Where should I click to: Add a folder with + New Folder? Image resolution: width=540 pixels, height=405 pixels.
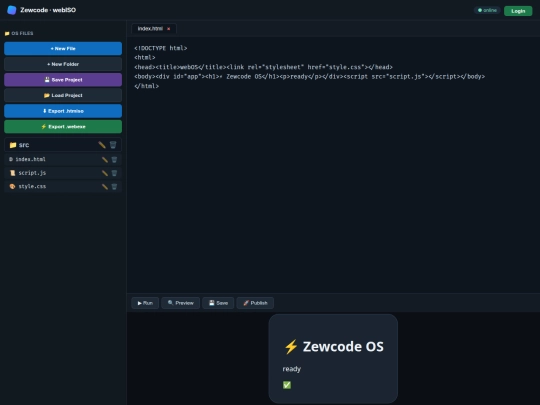click(x=63, y=64)
